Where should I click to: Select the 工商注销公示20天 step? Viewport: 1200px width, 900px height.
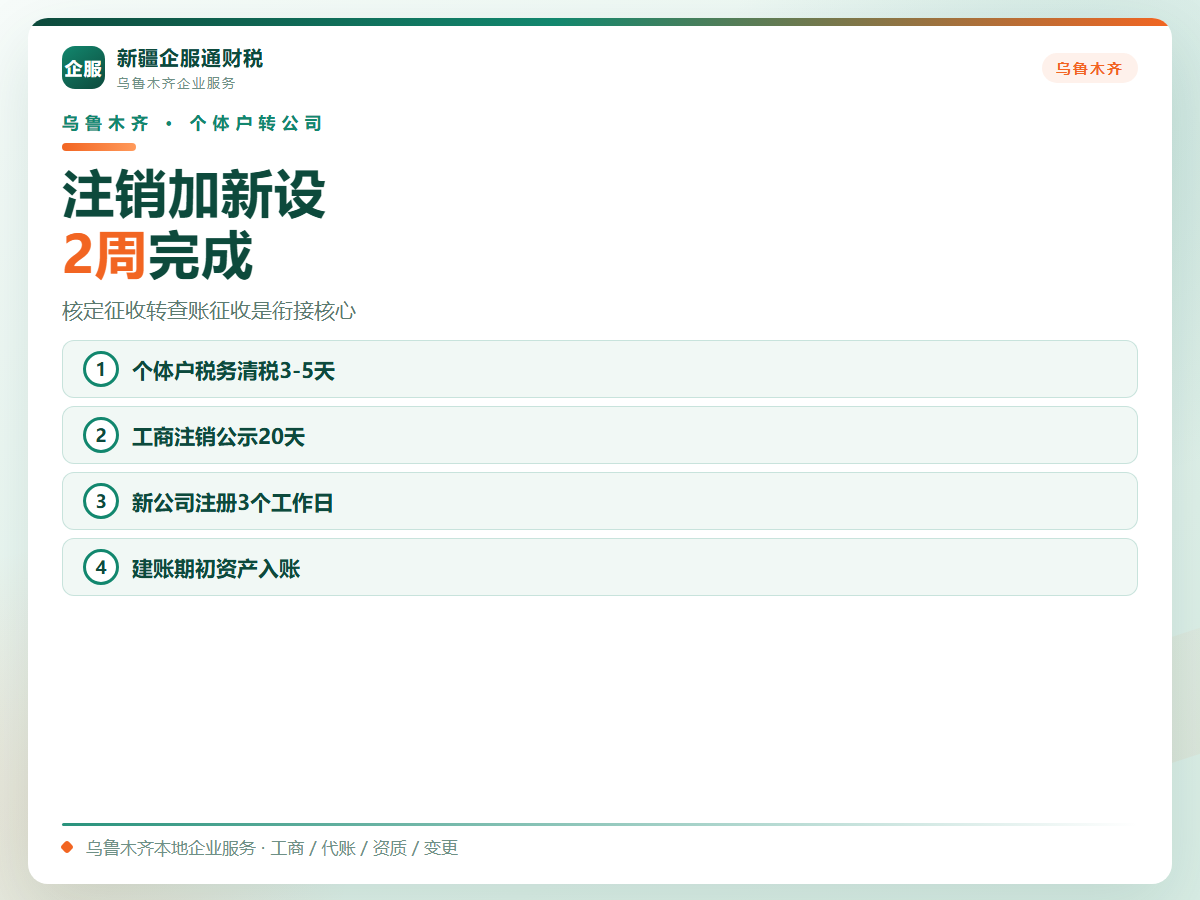click(600, 435)
